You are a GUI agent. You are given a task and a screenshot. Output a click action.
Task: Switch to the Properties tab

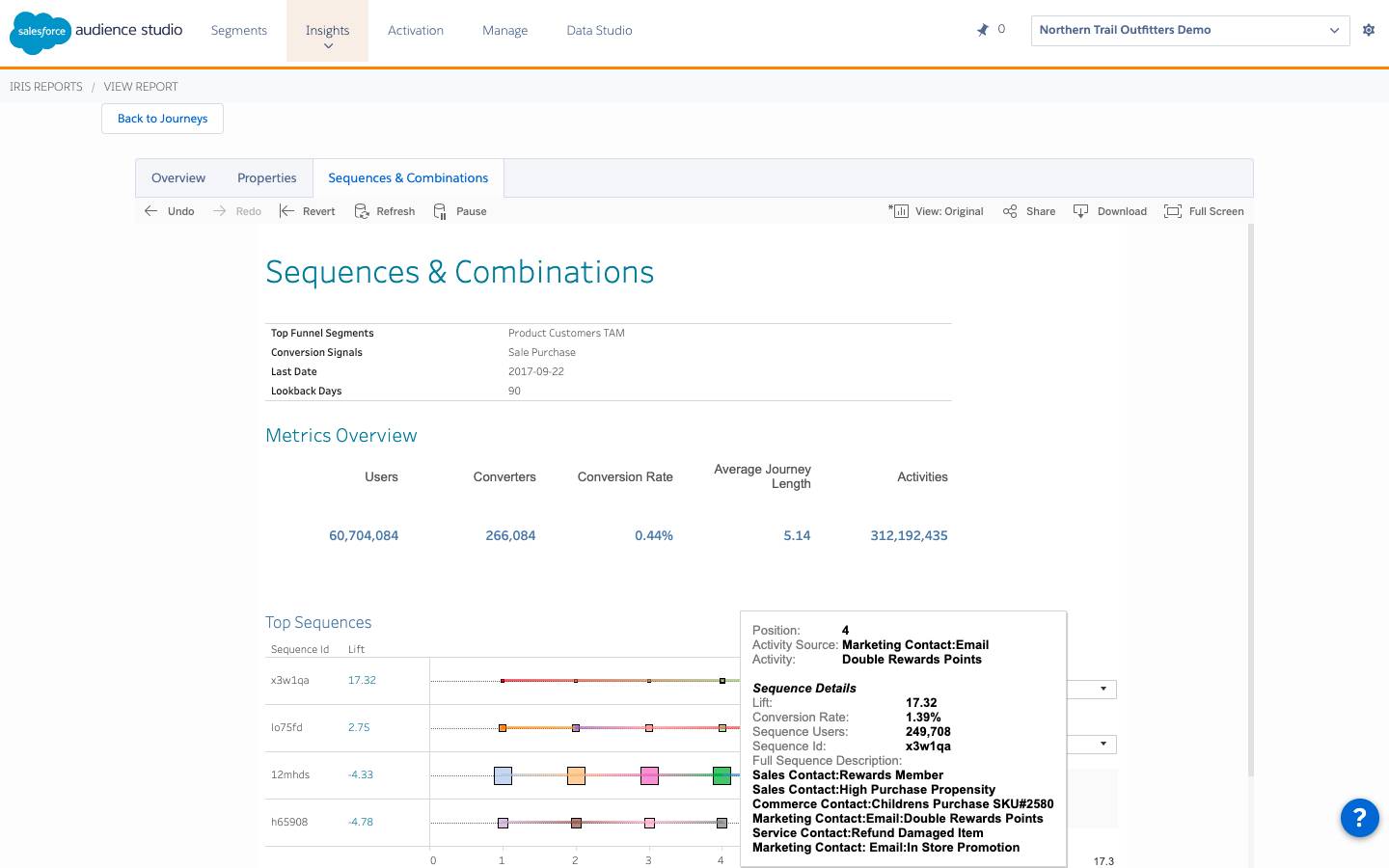(267, 178)
